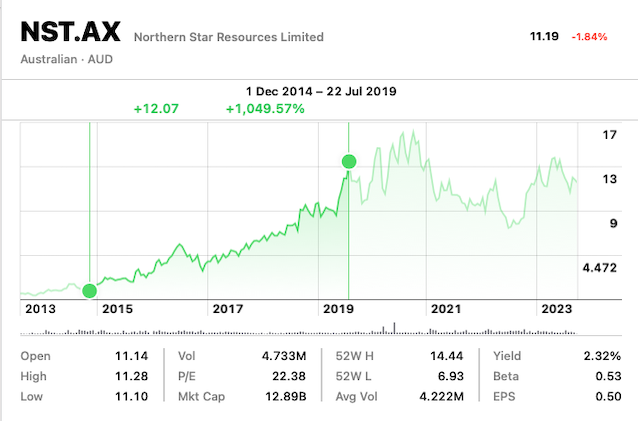Click the 2017 year axis label
638x421 pixels.
pos(227,309)
